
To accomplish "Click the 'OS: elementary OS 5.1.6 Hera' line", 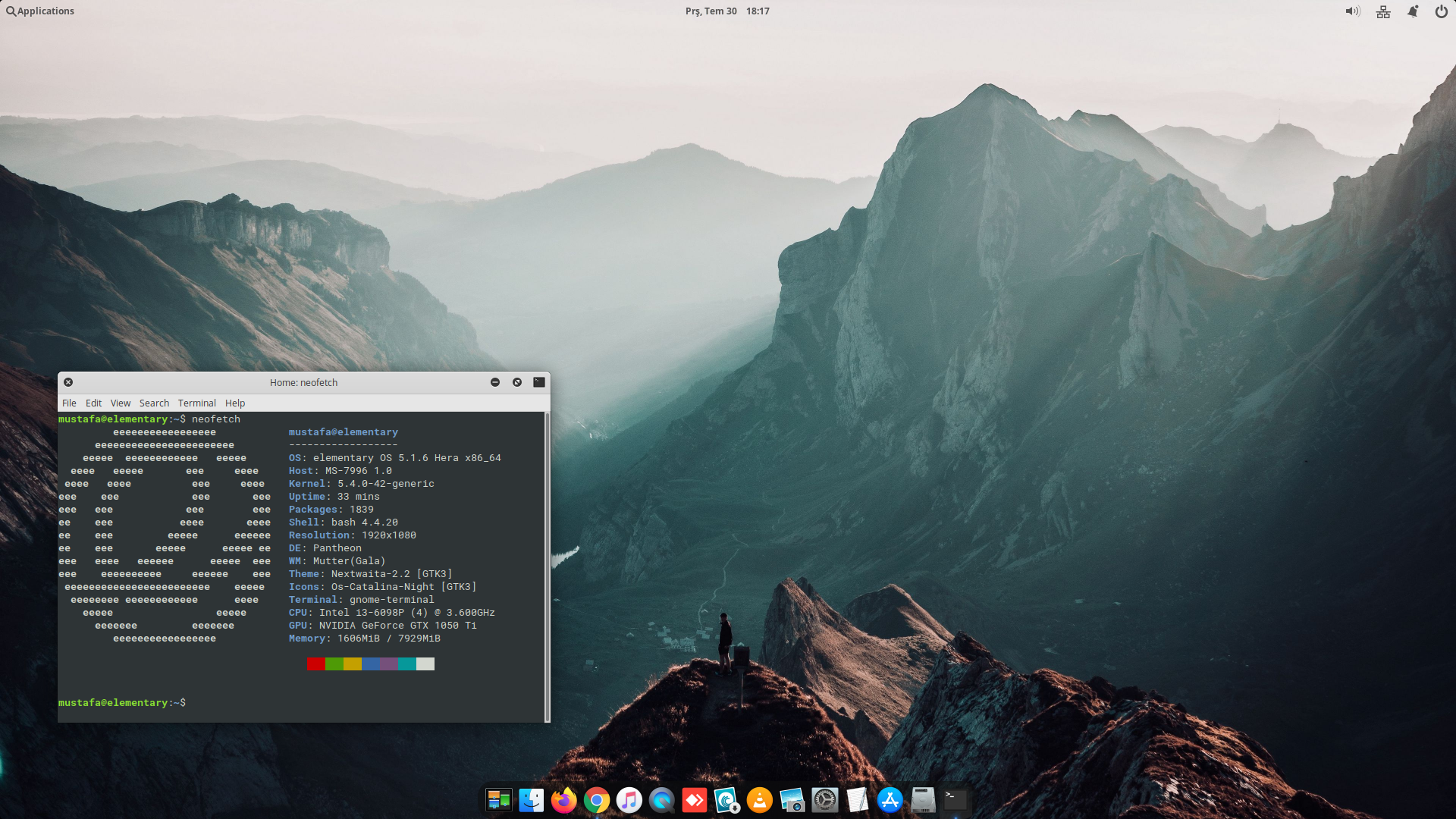I will (x=394, y=458).
